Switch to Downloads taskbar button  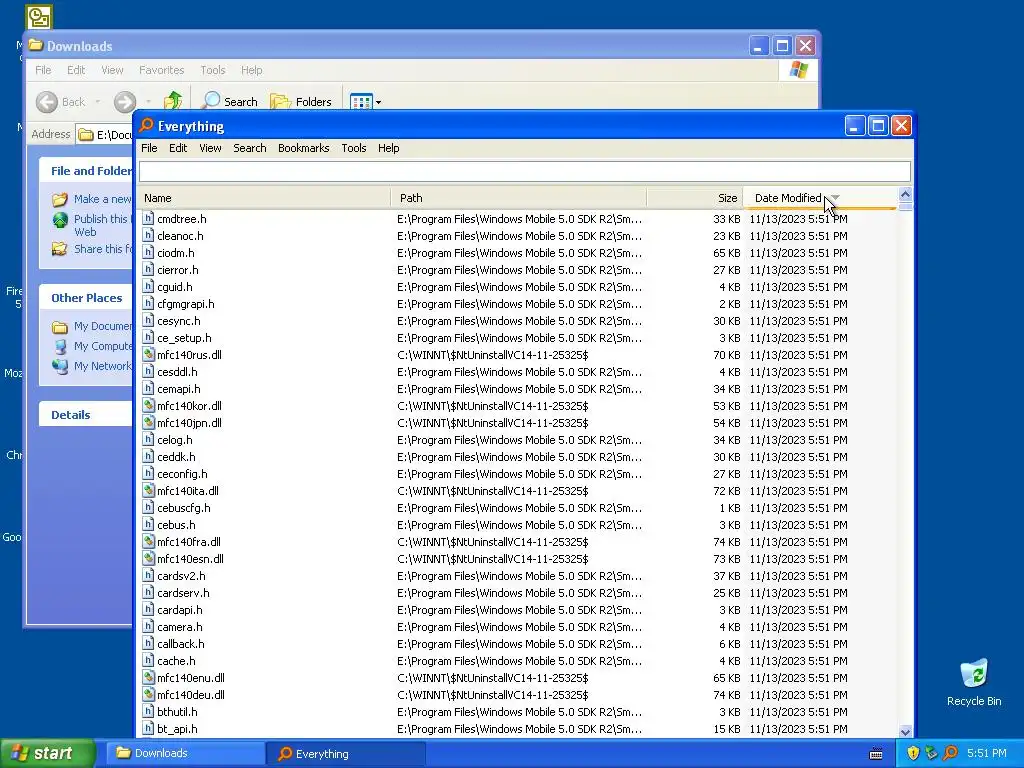(185, 753)
